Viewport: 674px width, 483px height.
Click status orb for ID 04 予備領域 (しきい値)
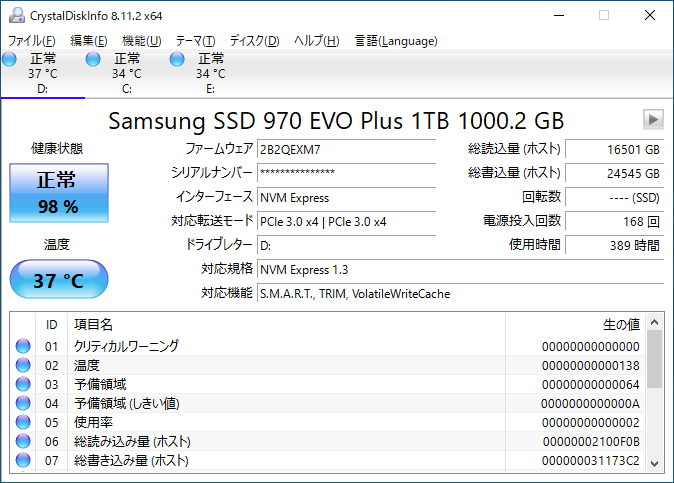coord(23,403)
